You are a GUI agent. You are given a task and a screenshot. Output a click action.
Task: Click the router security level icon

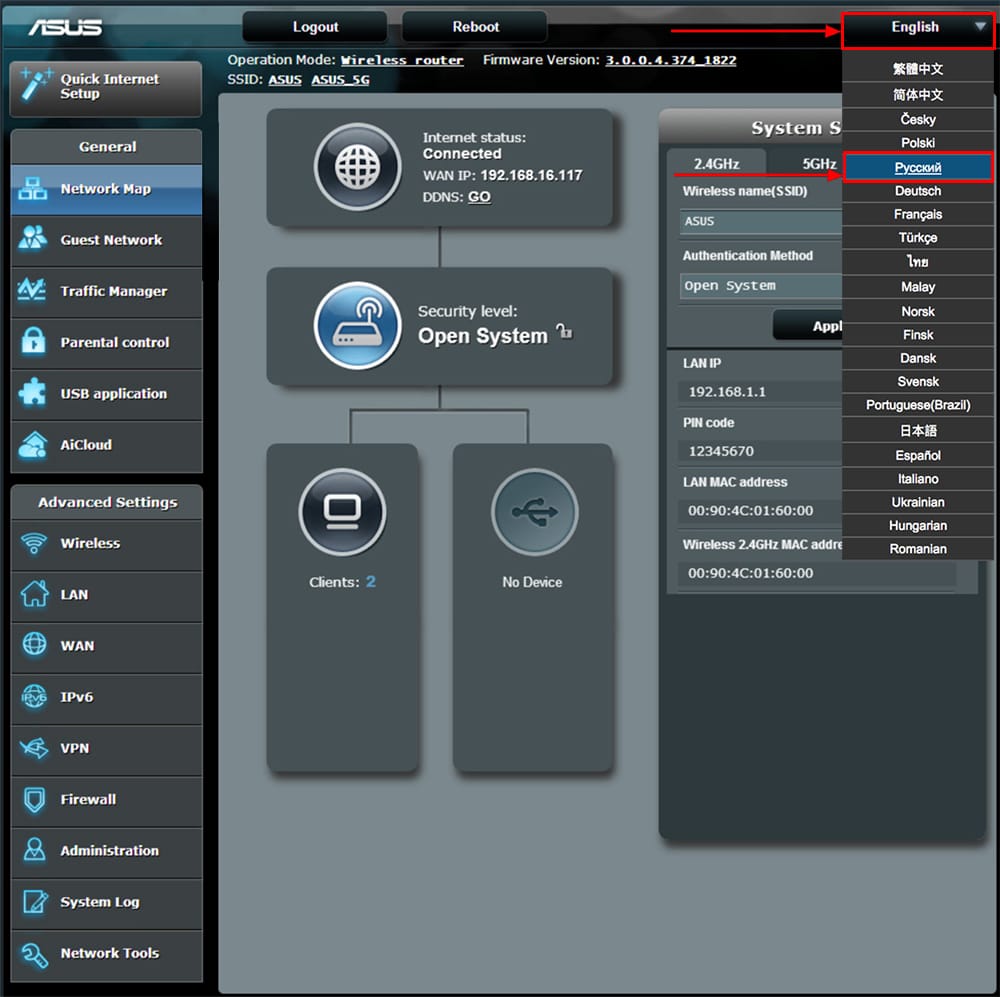[x=358, y=325]
